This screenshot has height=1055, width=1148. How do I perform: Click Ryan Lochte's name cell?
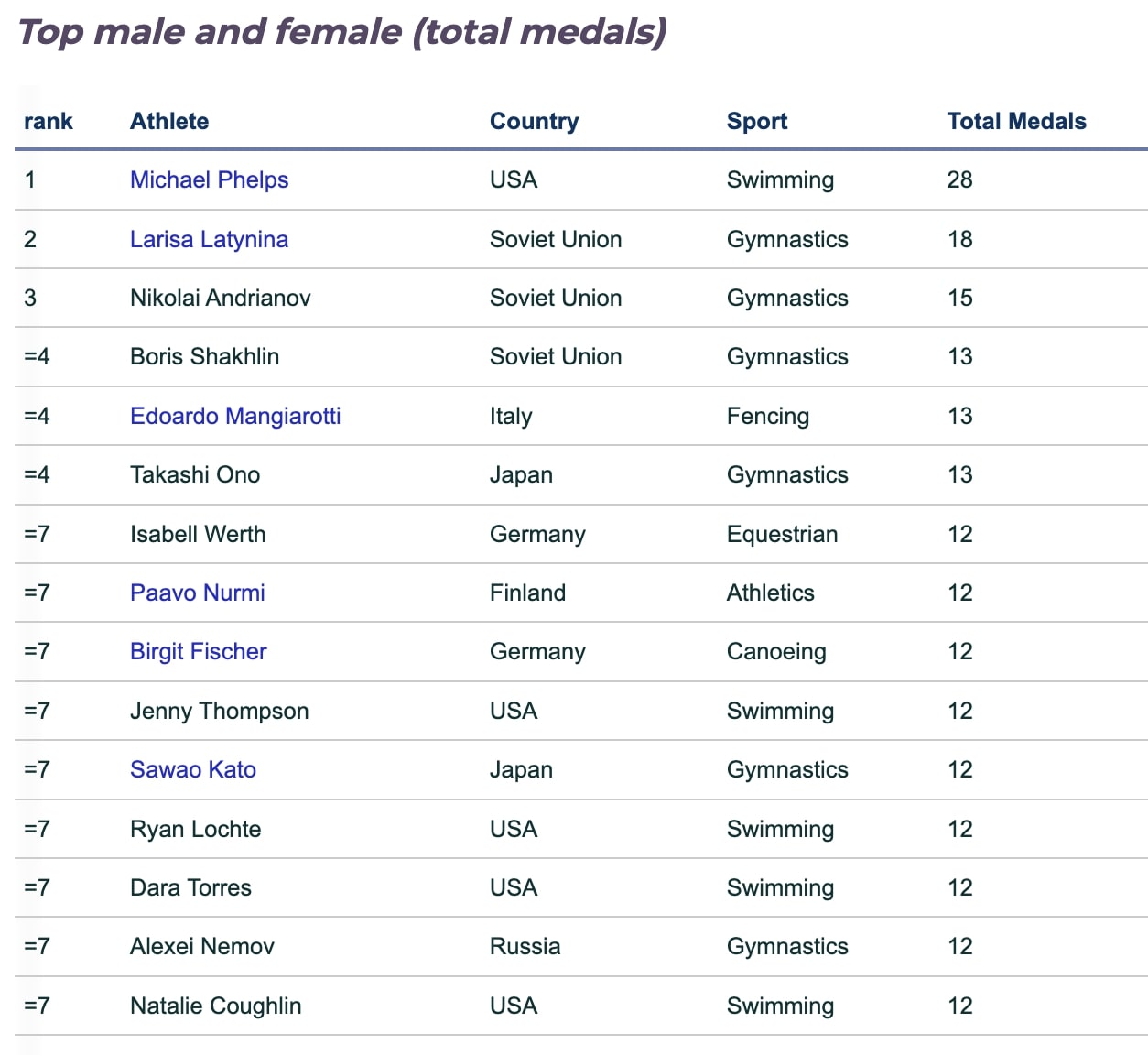[195, 829]
